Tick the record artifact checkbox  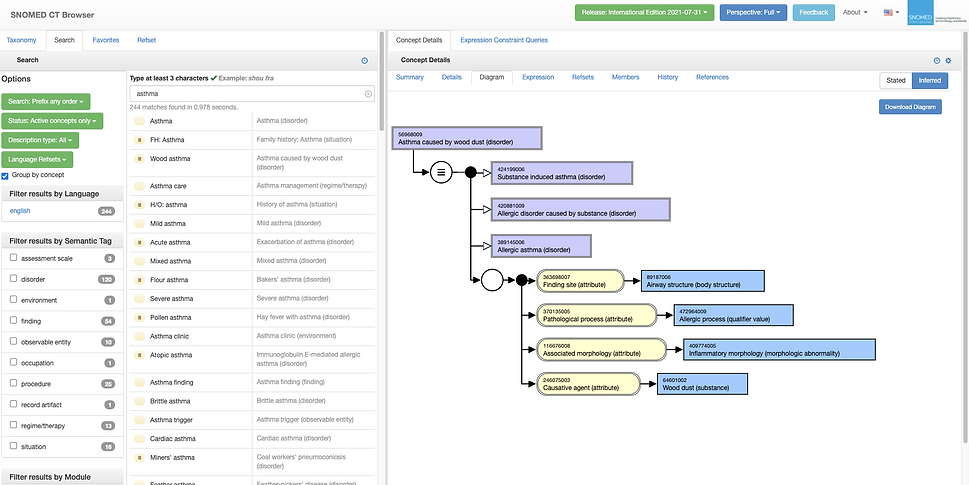tap(14, 405)
